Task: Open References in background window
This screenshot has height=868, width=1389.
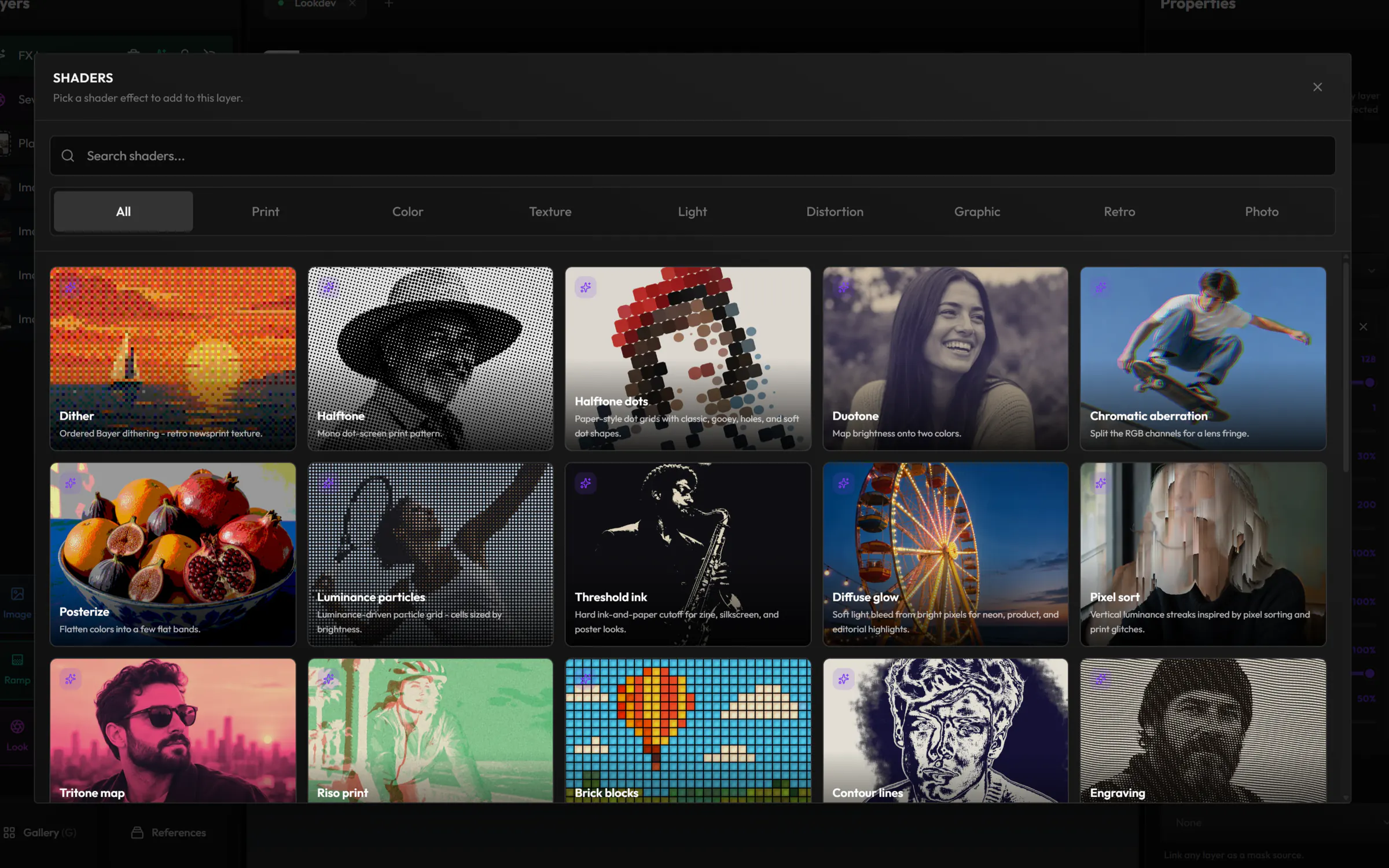Action: (168, 833)
